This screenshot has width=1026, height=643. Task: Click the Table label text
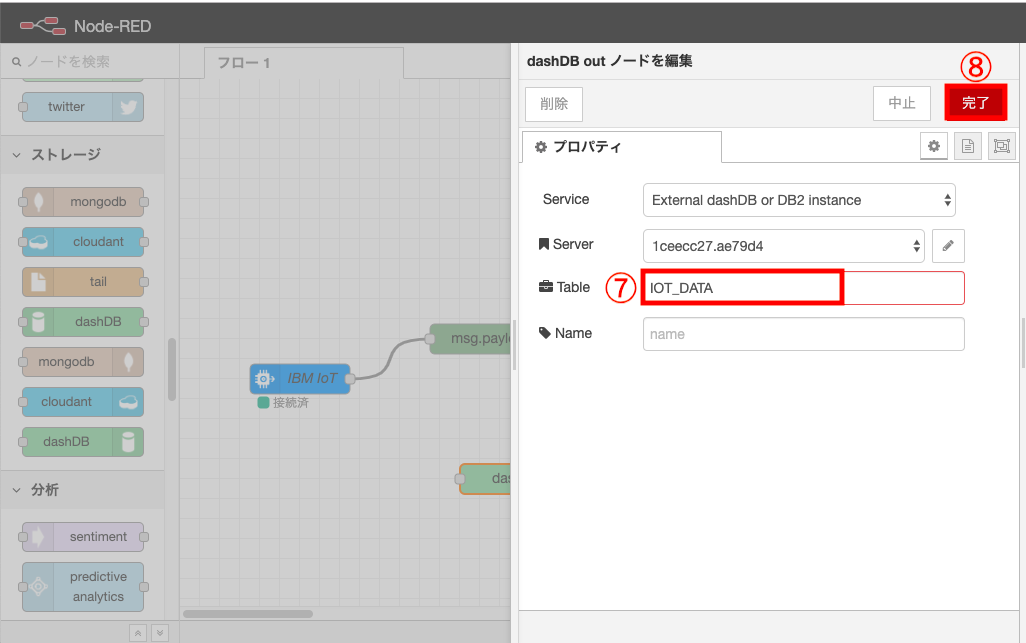[x=573, y=287]
